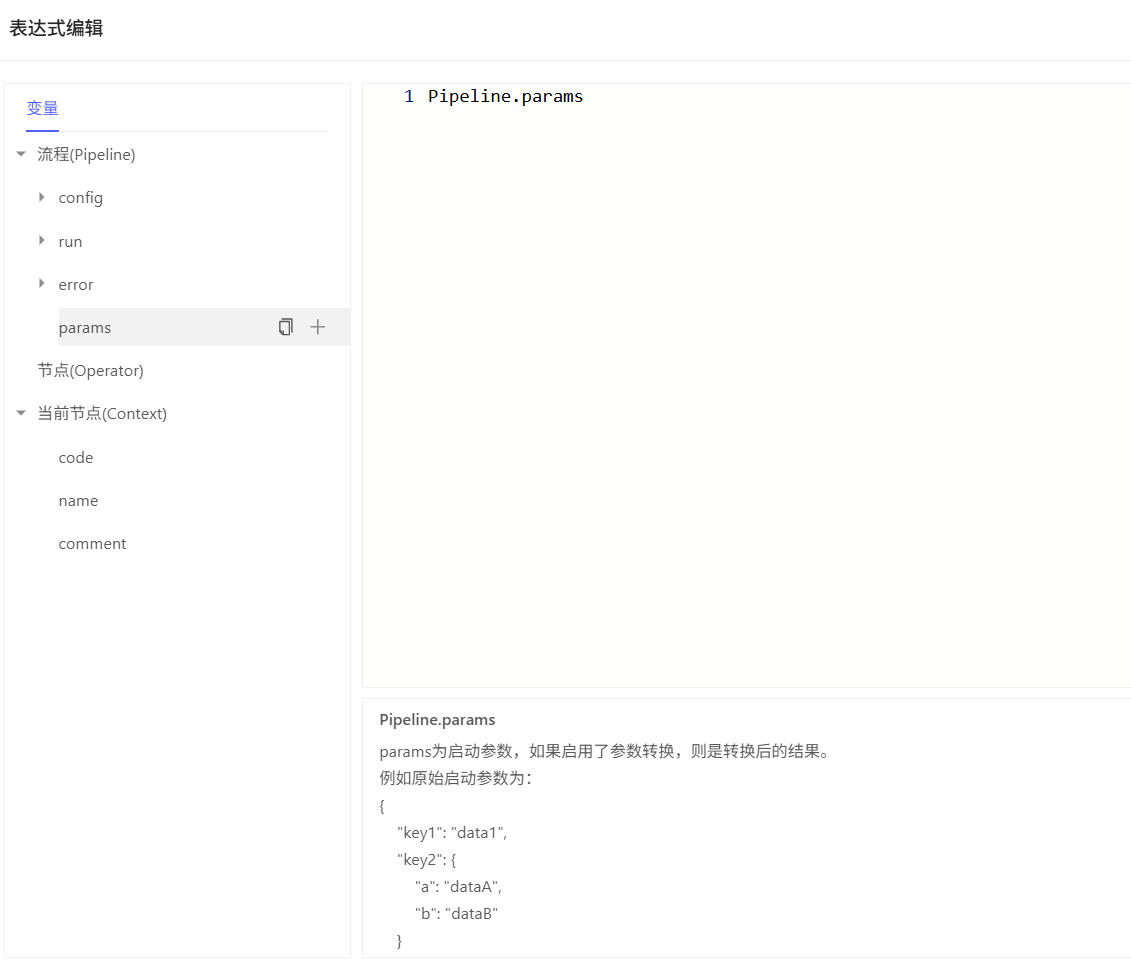Viewport: 1131px width, 976px height.
Task: Select the run label in tree
Action: pyautogui.click(x=70, y=242)
